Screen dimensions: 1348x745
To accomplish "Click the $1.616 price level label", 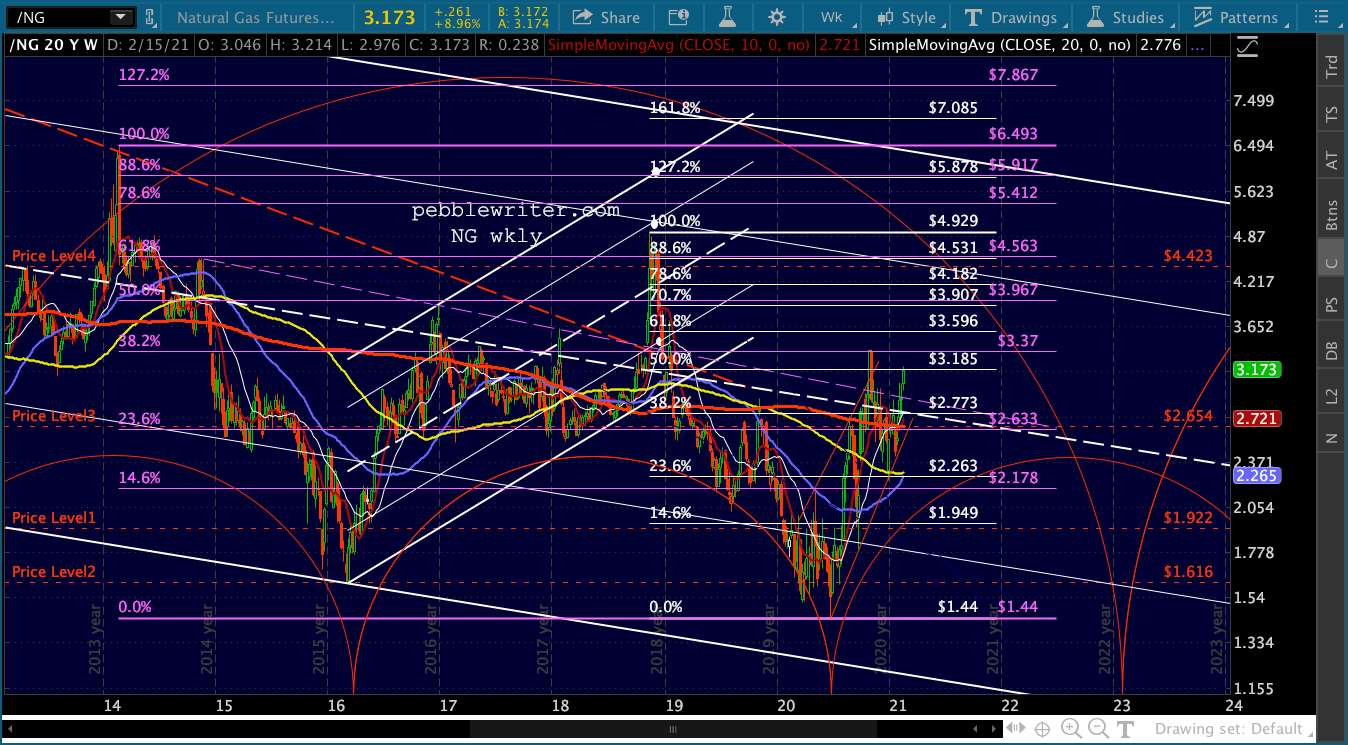I will pyautogui.click(x=1188, y=572).
